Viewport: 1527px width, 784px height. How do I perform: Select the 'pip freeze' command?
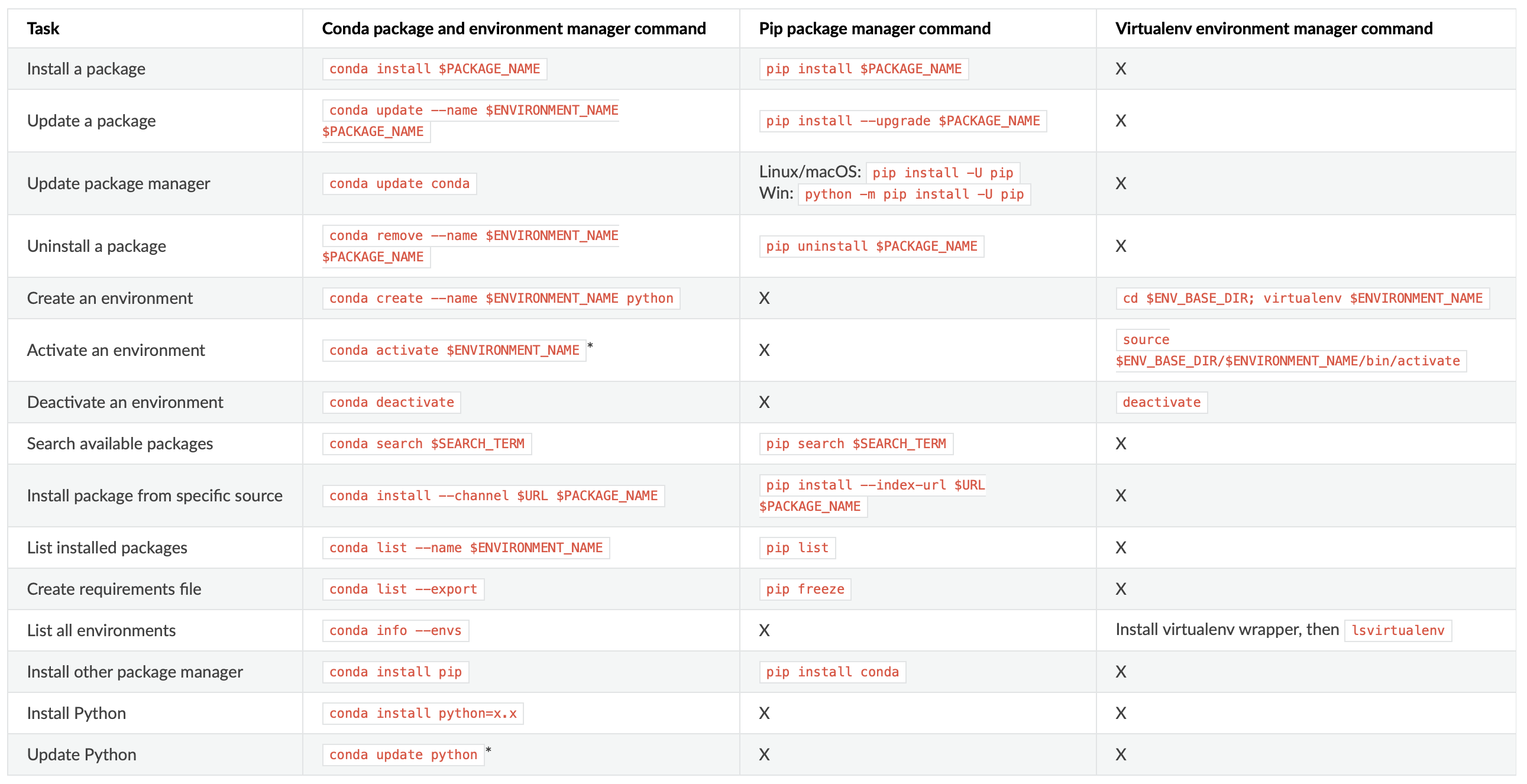(x=804, y=589)
